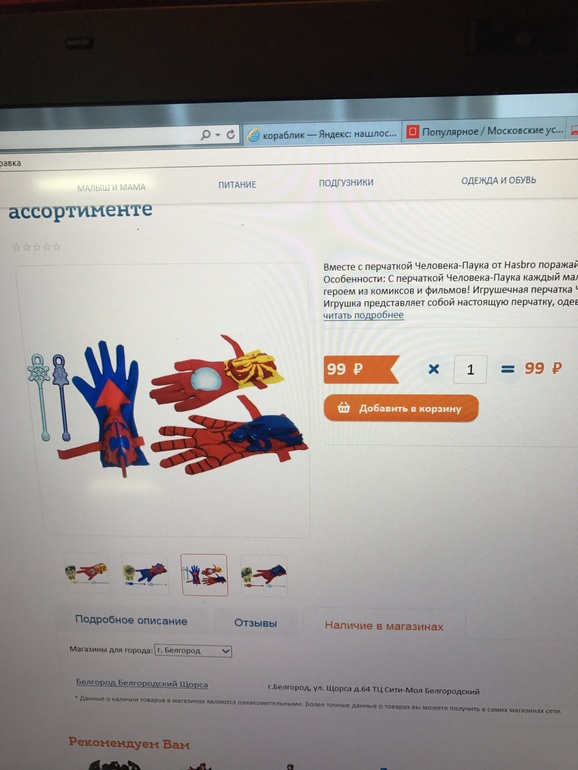The image size is (578, 770).
Task: Open the ПОДГУЗНИКИ category
Action: click(x=346, y=182)
